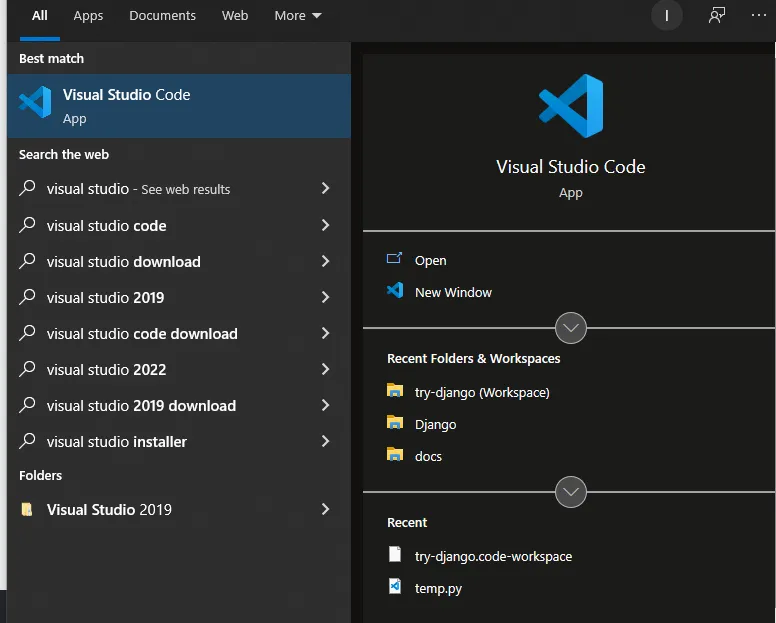Screen dimensions: 776x623
Task: Switch to the Apps tab
Action: pos(88,16)
